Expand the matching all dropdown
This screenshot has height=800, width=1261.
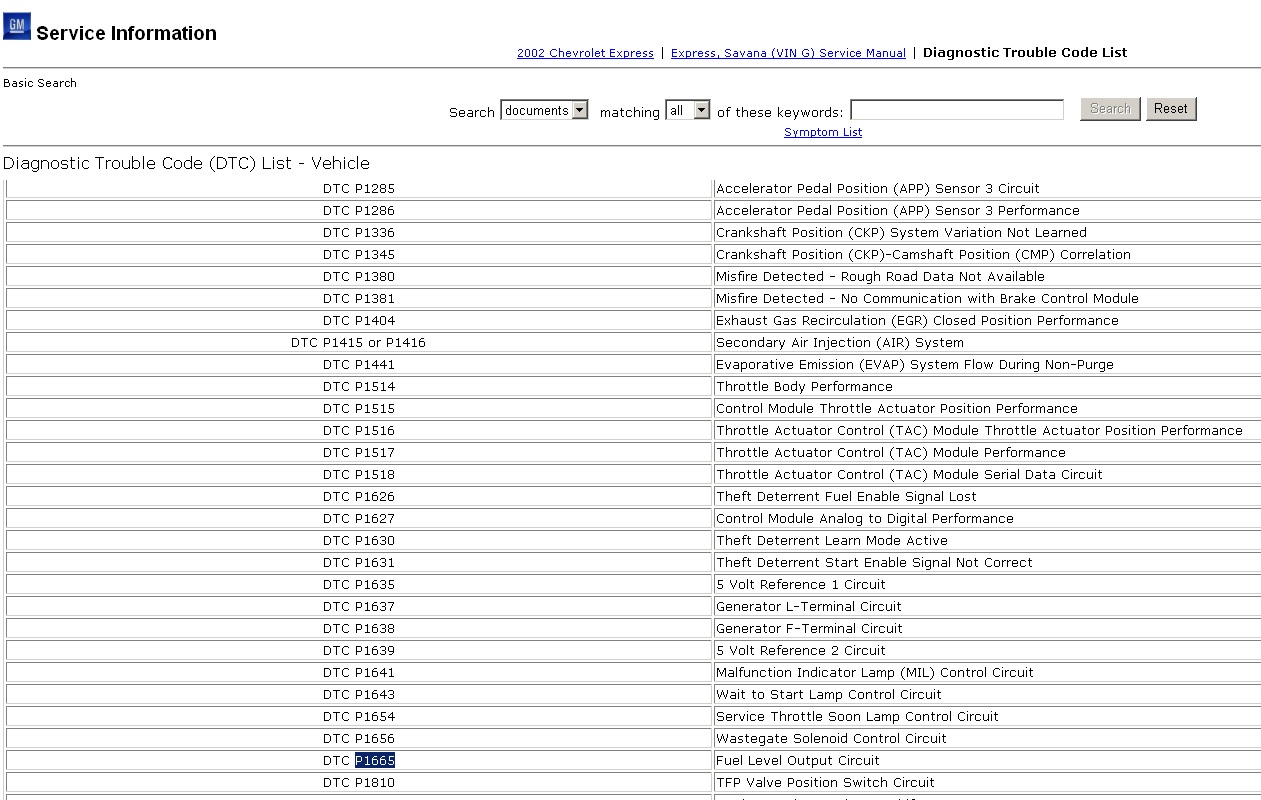tap(688, 111)
